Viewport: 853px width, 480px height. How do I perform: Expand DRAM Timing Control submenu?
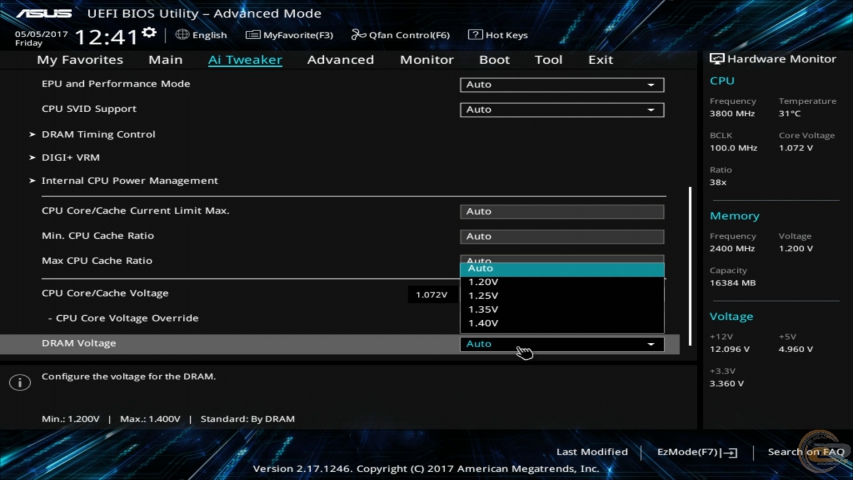[98, 134]
